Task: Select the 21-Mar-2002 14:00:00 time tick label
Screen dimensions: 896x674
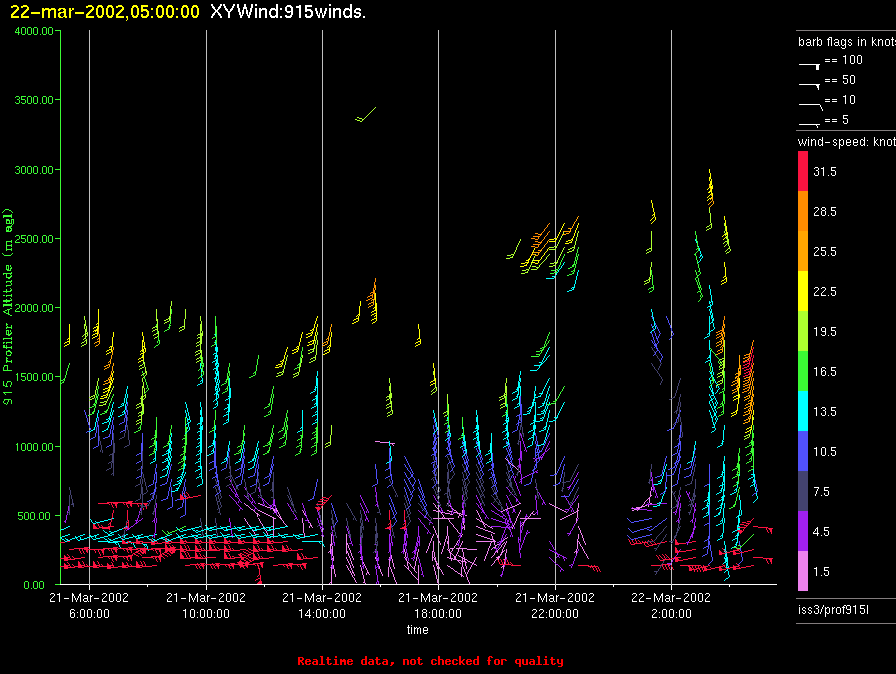Action: 322,603
